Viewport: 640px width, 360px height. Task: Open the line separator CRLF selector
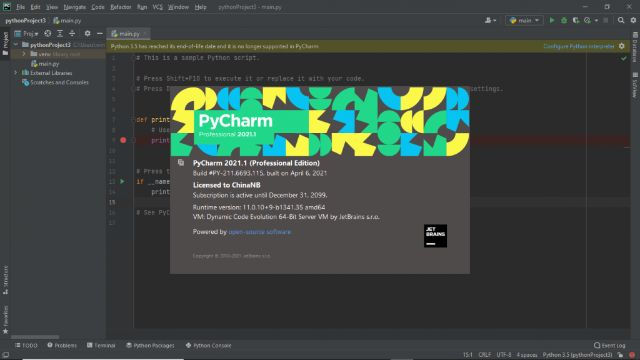click(484, 355)
